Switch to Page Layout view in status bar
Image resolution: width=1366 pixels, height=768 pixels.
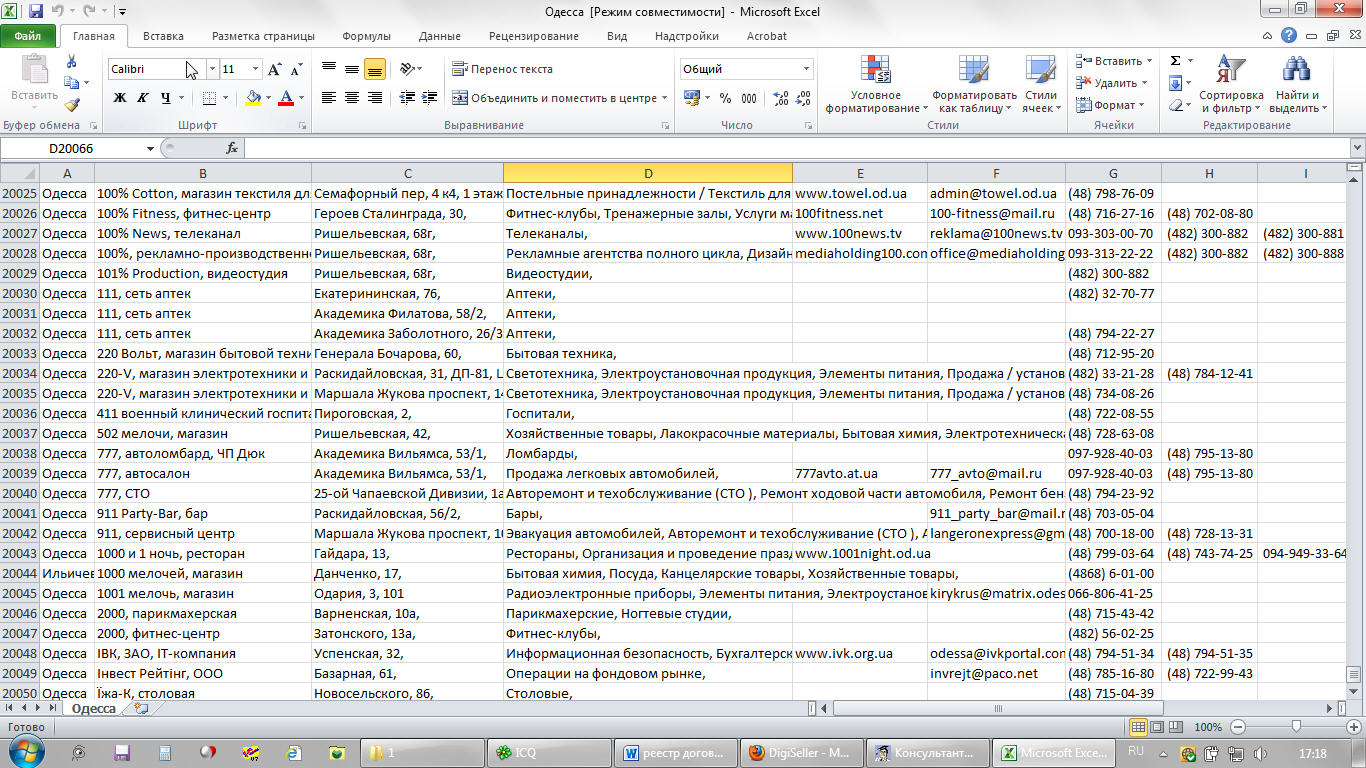[1156, 727]
